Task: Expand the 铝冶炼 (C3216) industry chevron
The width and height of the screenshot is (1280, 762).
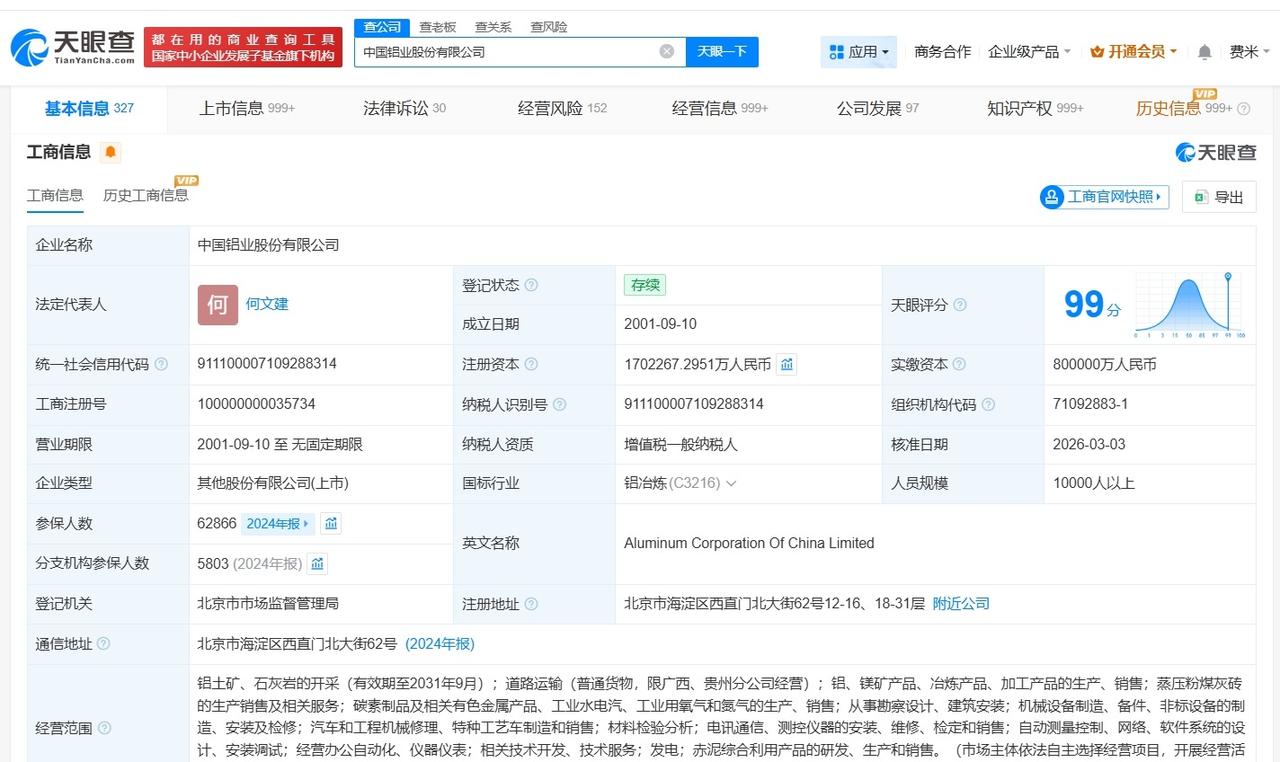Action: (x=731, y=484)
